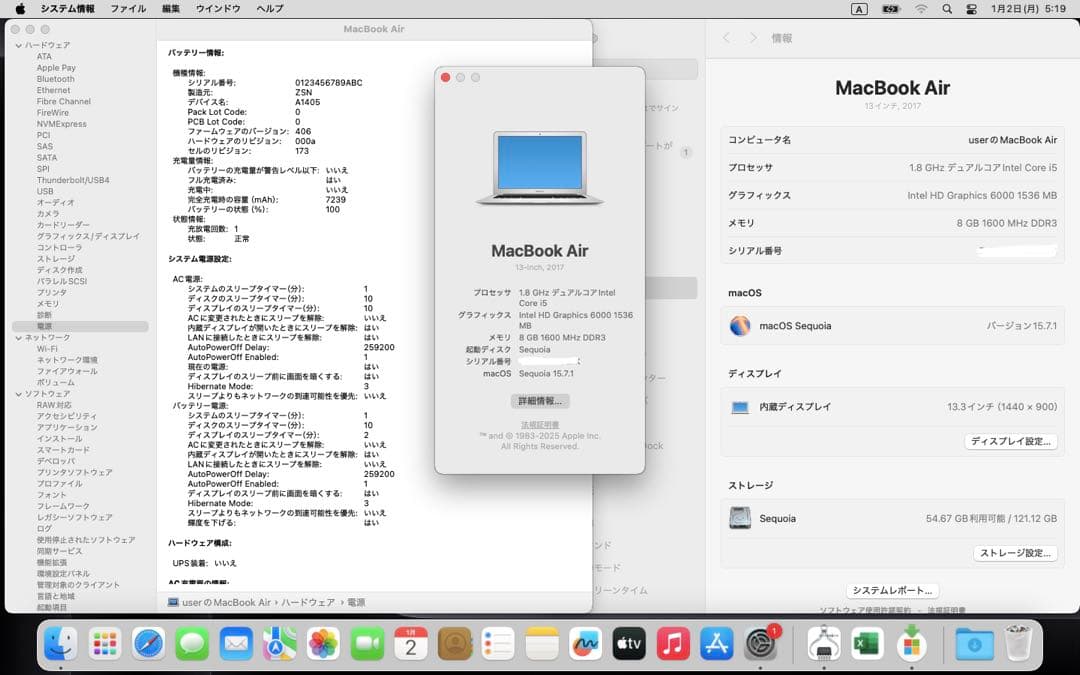This screenshot has width=1080, height=675.
Task: Click the システムレポート button
Action: (x=891, y=590)
